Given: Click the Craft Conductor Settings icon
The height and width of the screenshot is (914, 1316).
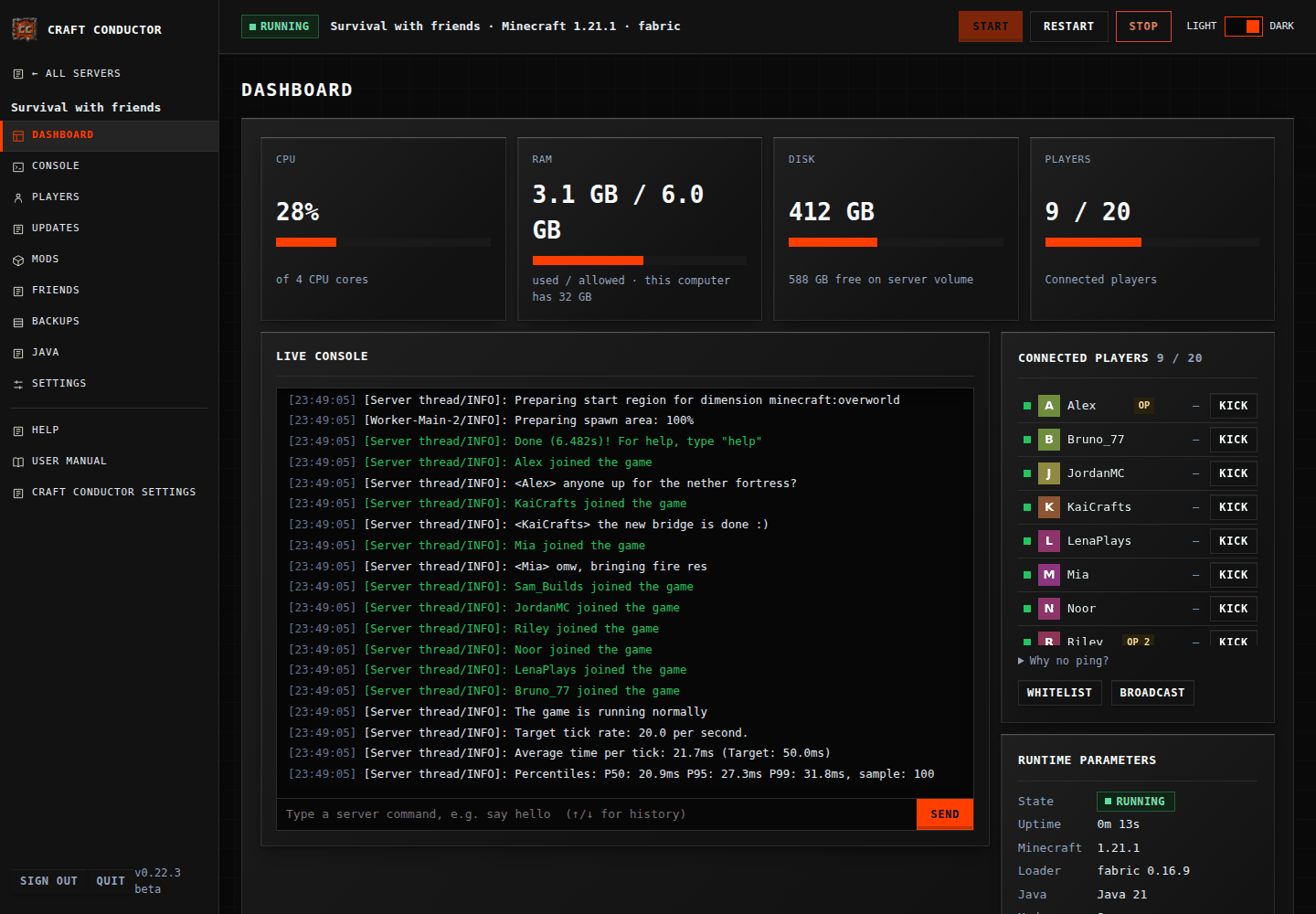Looking at the screenshot, I should coord(18,493).
